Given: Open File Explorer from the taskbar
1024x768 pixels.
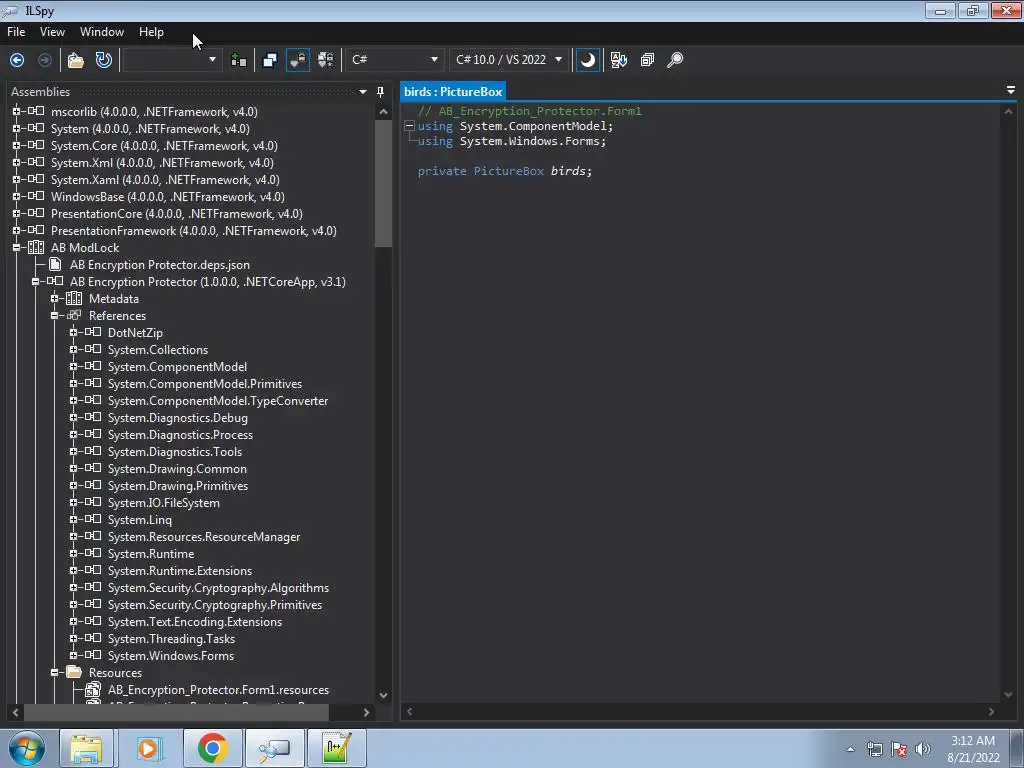Looking at the screenshot, I should pyautogui.click(x=86, y=748).
